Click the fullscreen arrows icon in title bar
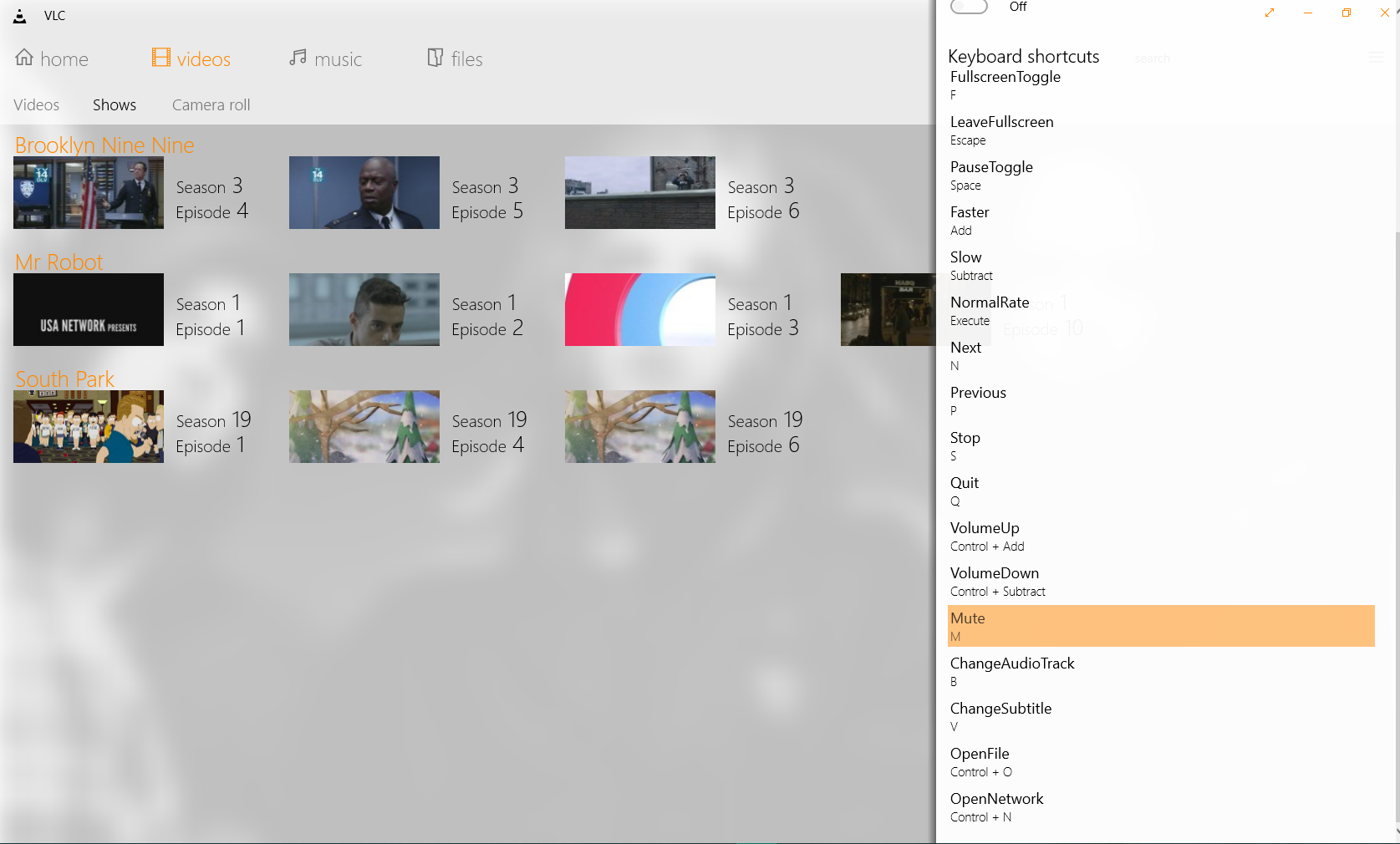The image size is (1400, 844). 1270,13
